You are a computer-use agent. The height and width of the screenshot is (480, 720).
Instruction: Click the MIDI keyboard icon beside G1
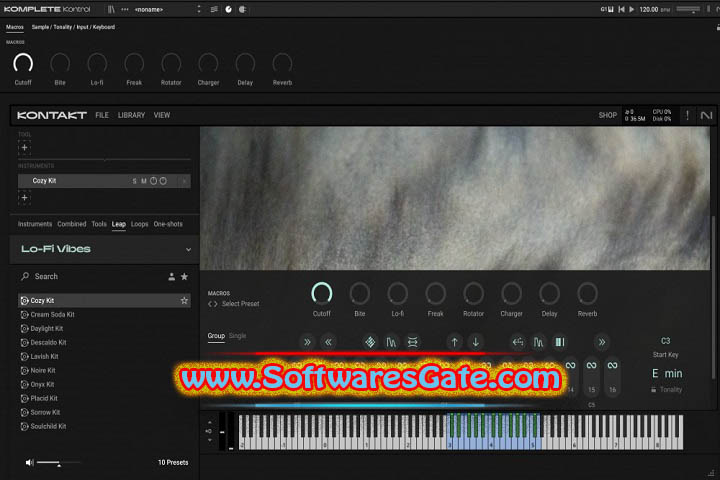pyautogui.click(x=611, y=9)
